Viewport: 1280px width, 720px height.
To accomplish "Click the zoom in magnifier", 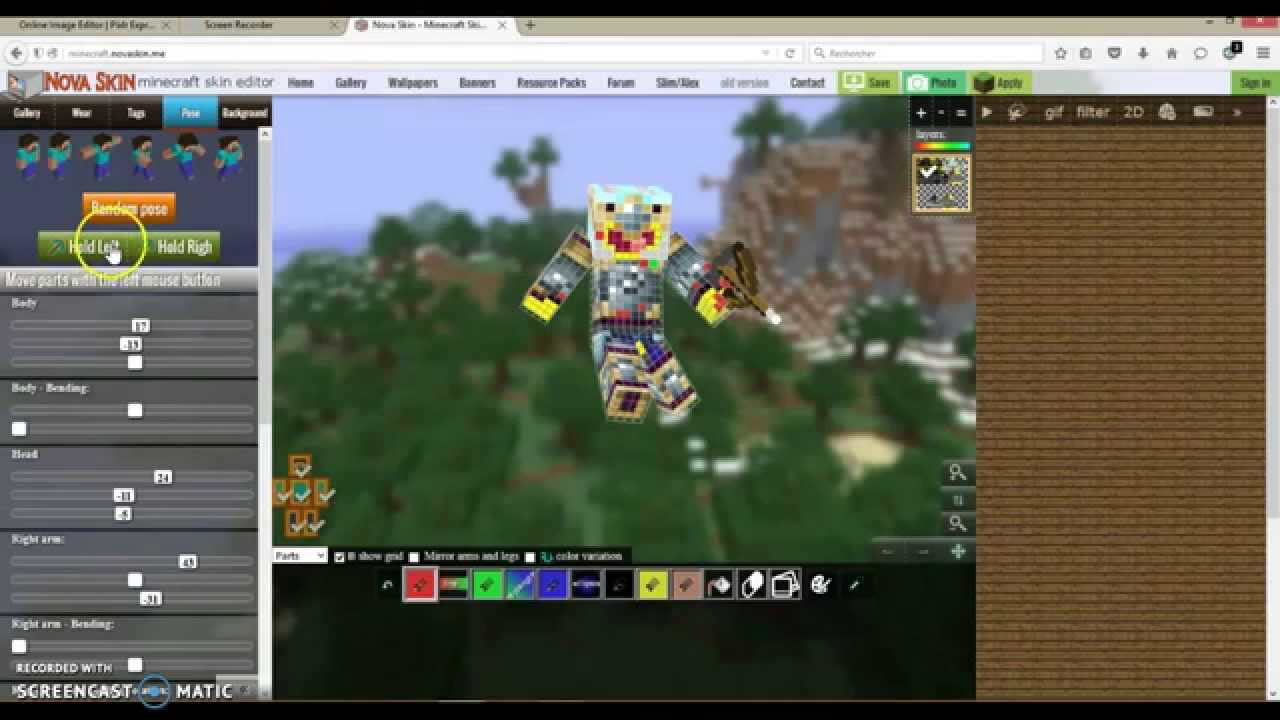I will coord(957,473).
